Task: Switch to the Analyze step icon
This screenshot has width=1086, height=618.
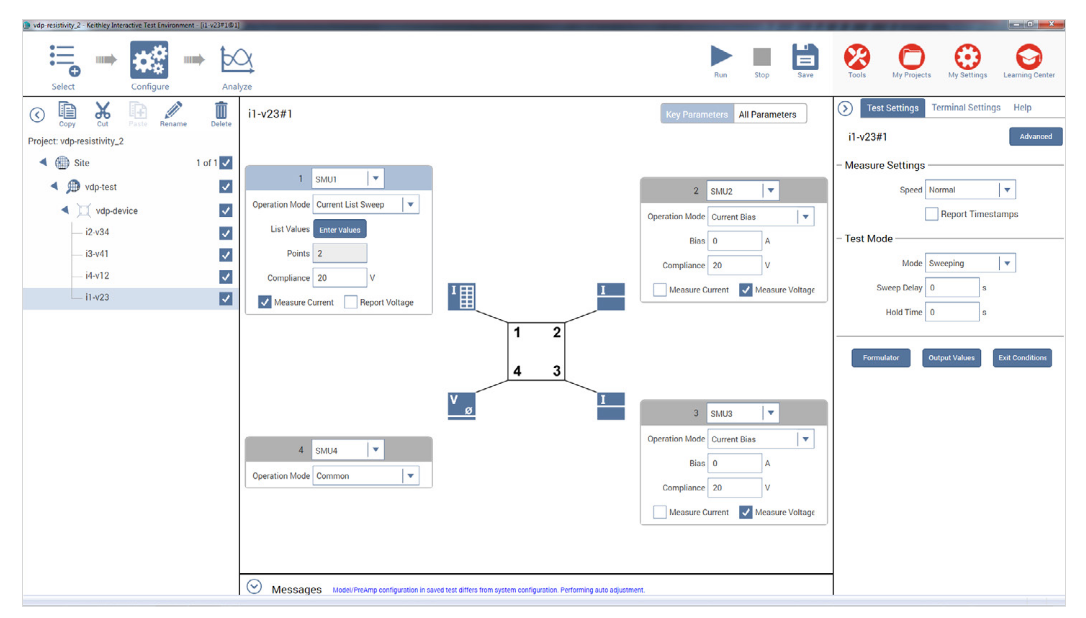Action: pos(237,62)
